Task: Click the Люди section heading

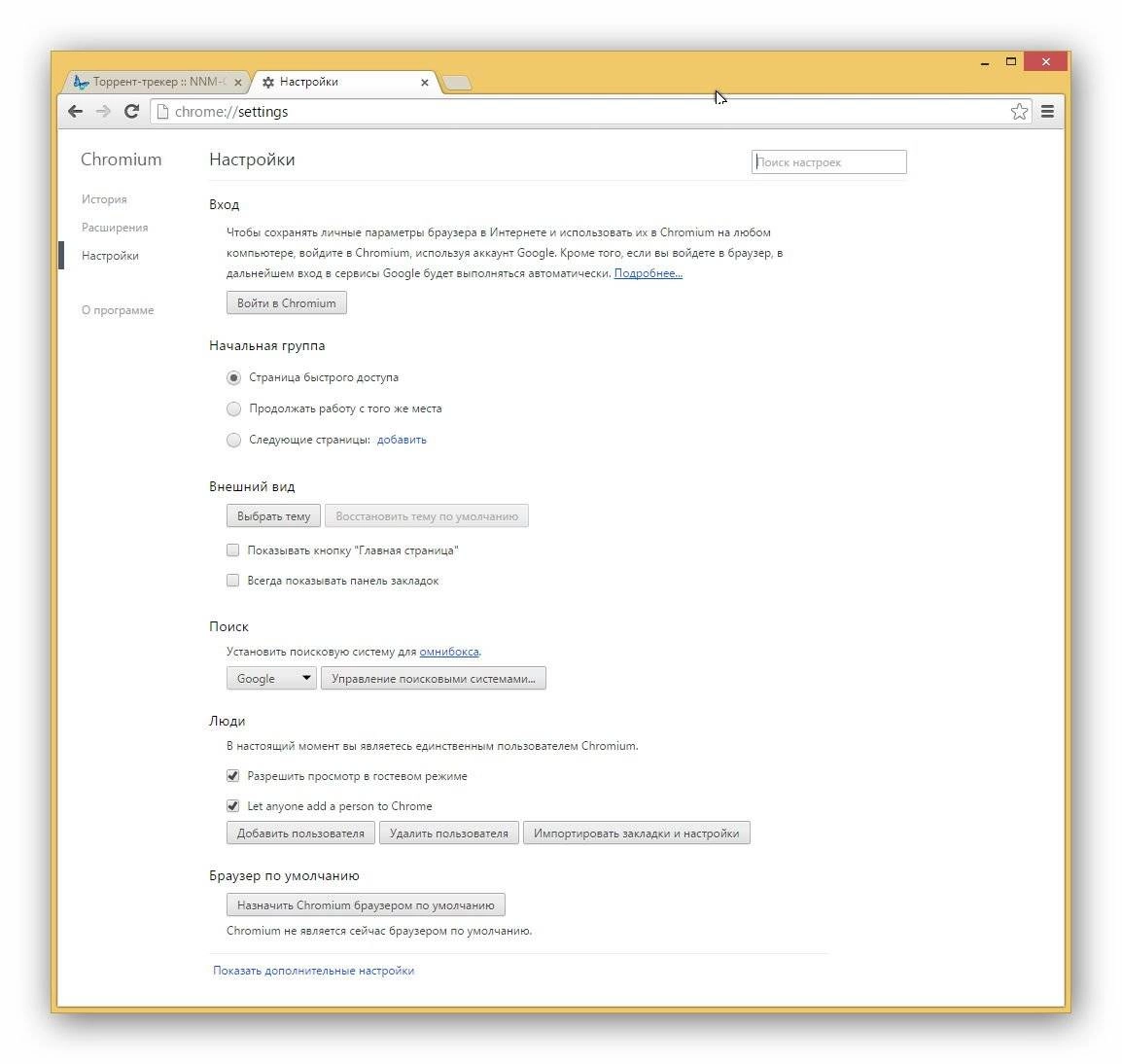Action: click(x=227, y=721)
